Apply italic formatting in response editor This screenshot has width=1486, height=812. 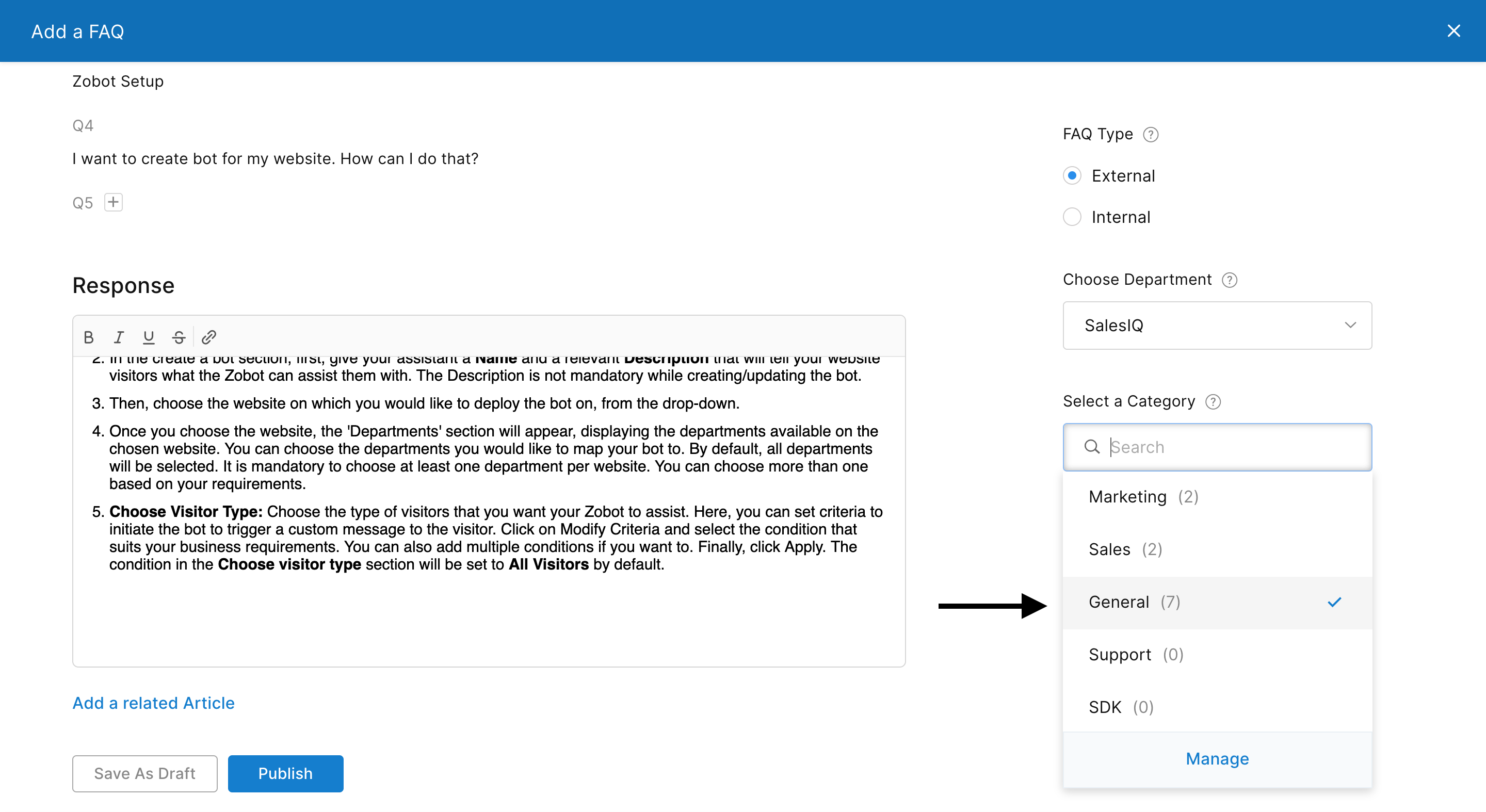click(119, 337)
